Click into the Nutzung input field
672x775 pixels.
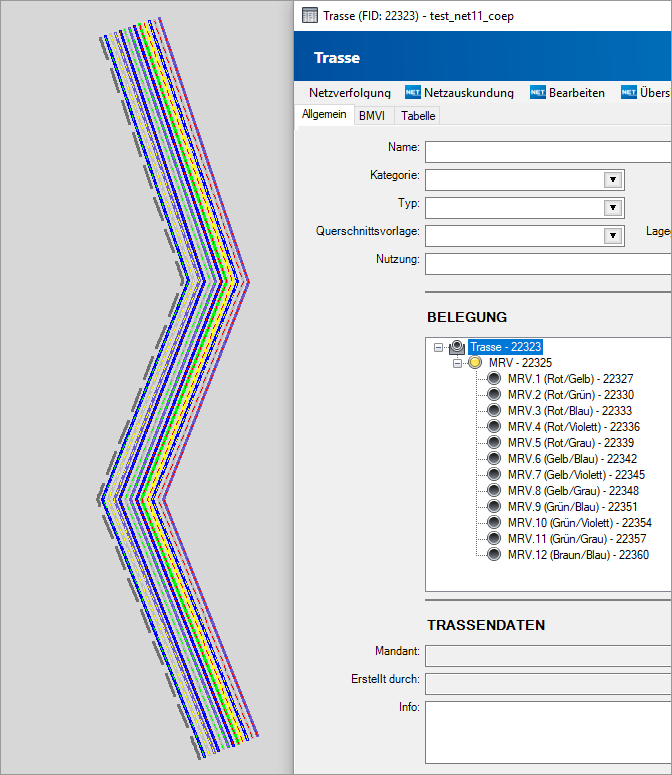tap(548, 264)
